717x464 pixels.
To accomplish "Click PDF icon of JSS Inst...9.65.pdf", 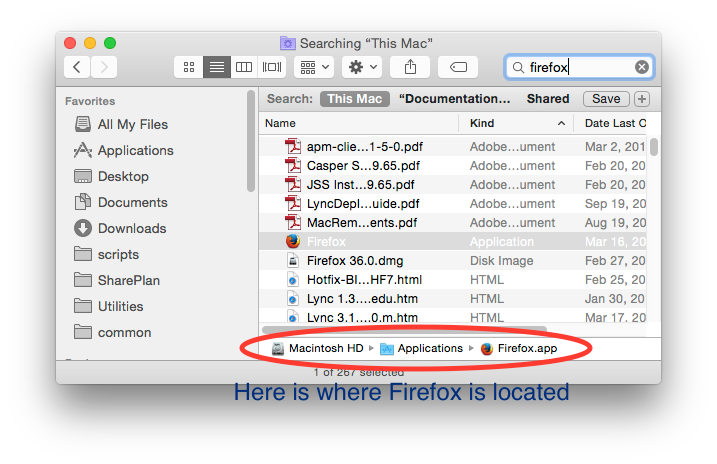I will click(293, 185).
